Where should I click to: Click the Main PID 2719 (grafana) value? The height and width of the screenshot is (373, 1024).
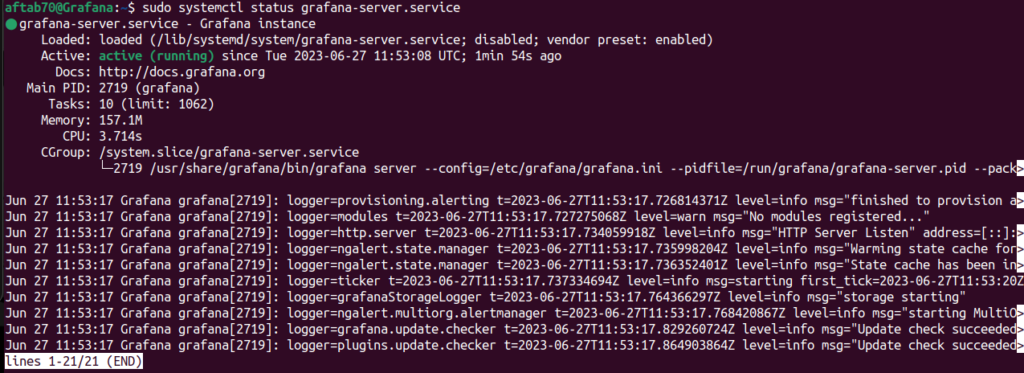[150, 88]
